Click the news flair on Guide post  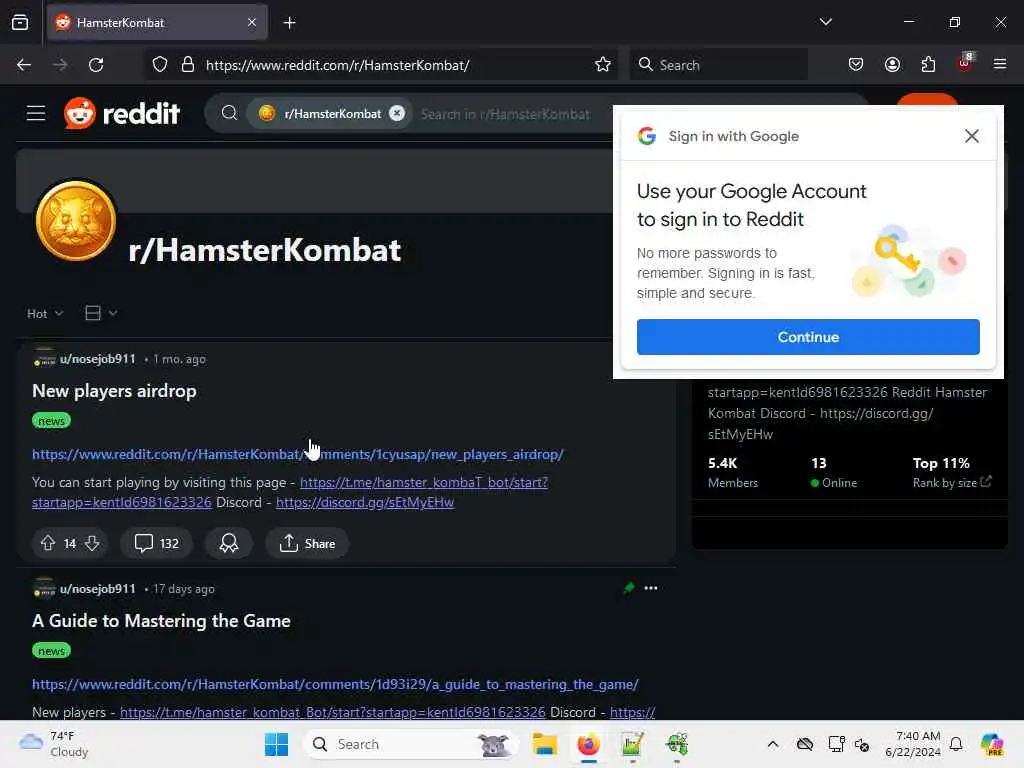click(51, 650)
